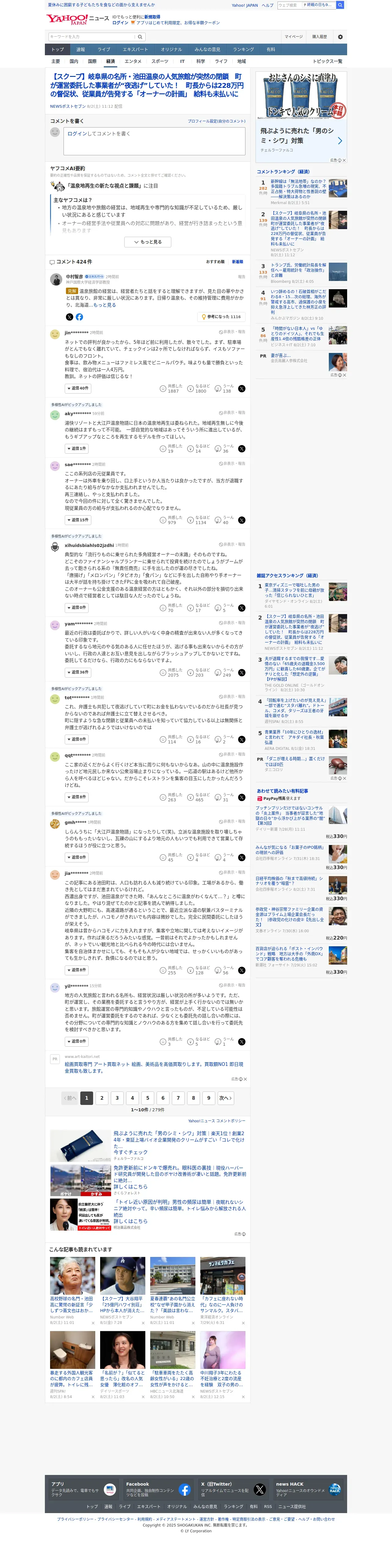Share sae comment via X icon
This screenshot has height=1568, width=392.
(241, 520)
